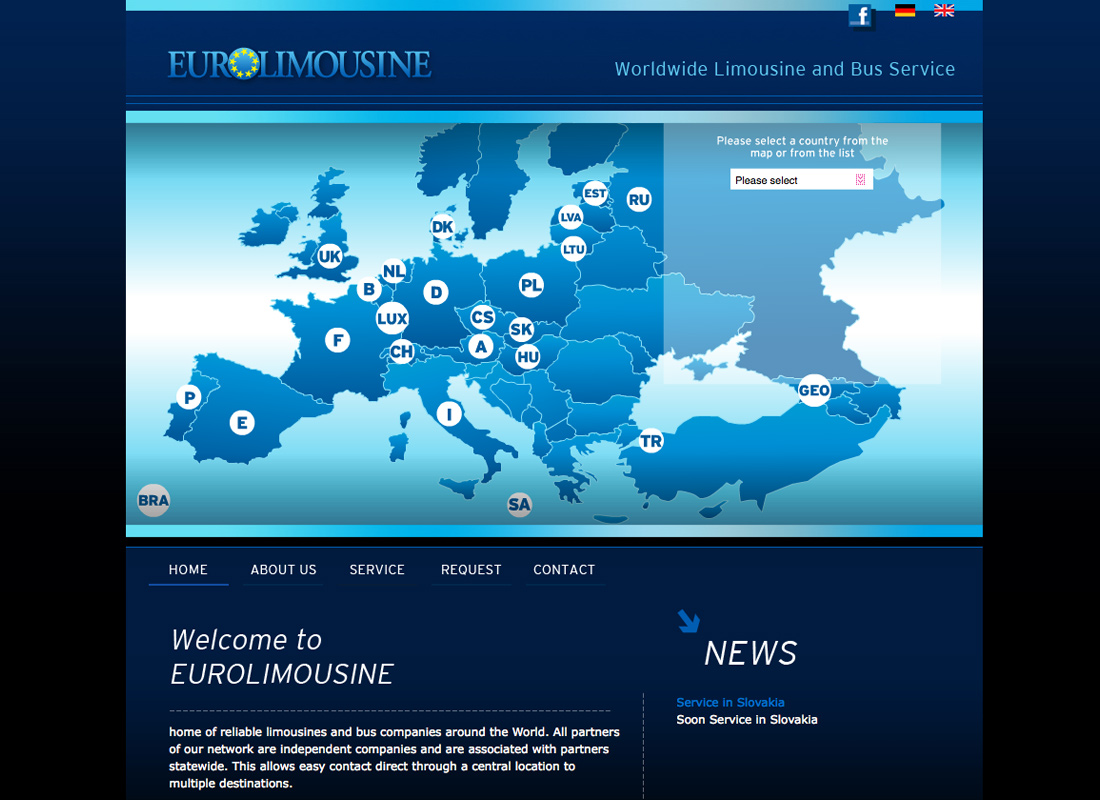The width and height of the screenshot is (1100, 800).
Task: Switch language using the German flag
Action: pyautogui.click(x=905, y=11)
